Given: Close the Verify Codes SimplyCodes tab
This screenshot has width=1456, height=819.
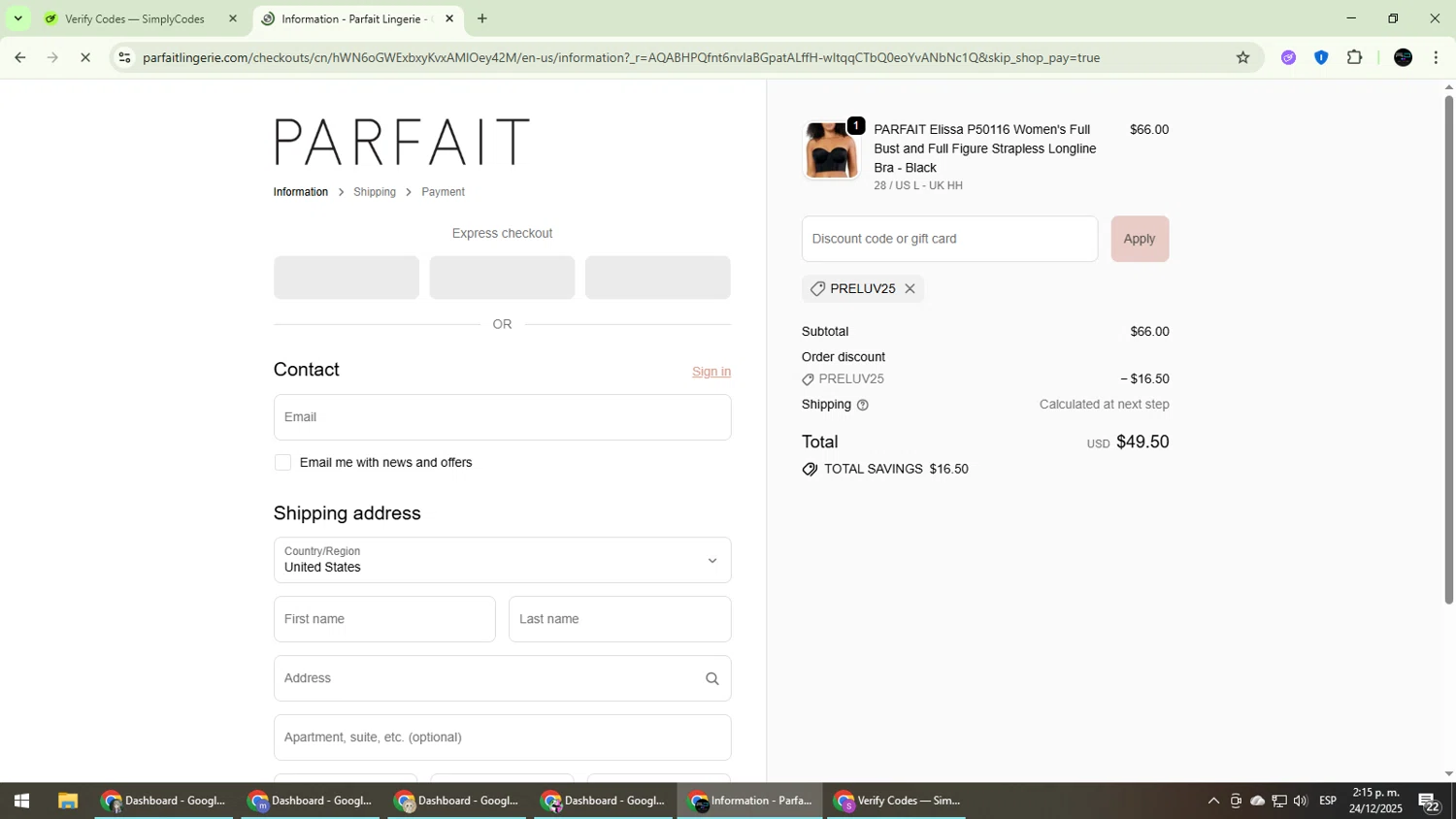Looking at the screenshot, I should [232, 18].
